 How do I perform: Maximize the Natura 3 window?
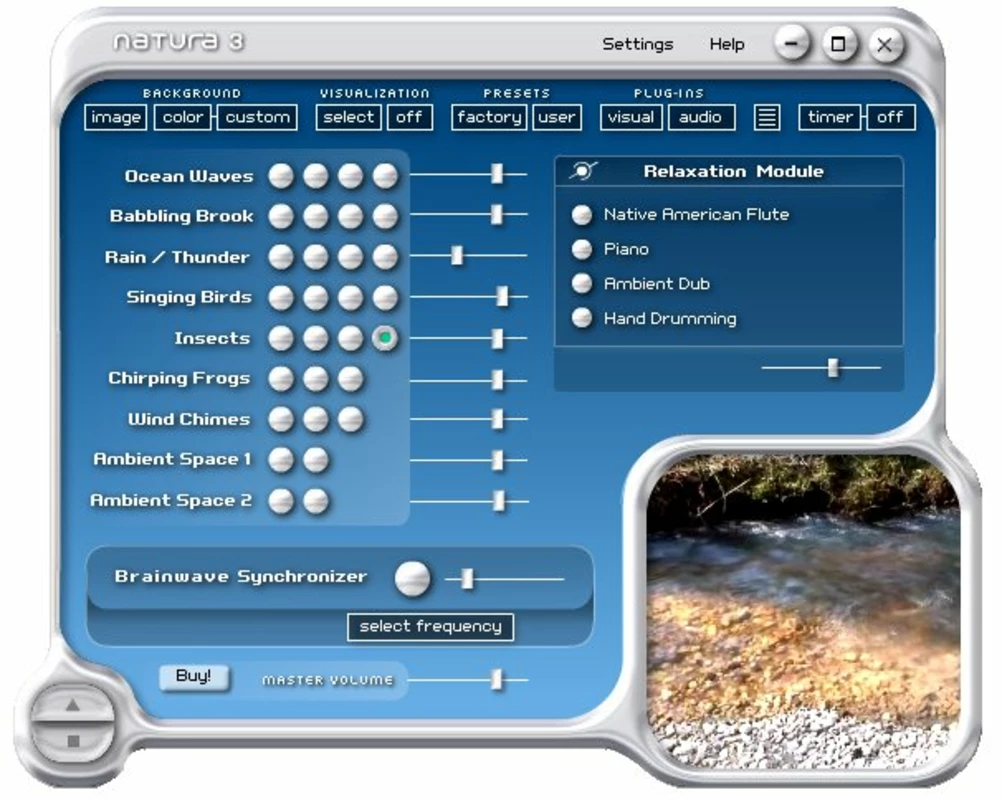(838, 44)
